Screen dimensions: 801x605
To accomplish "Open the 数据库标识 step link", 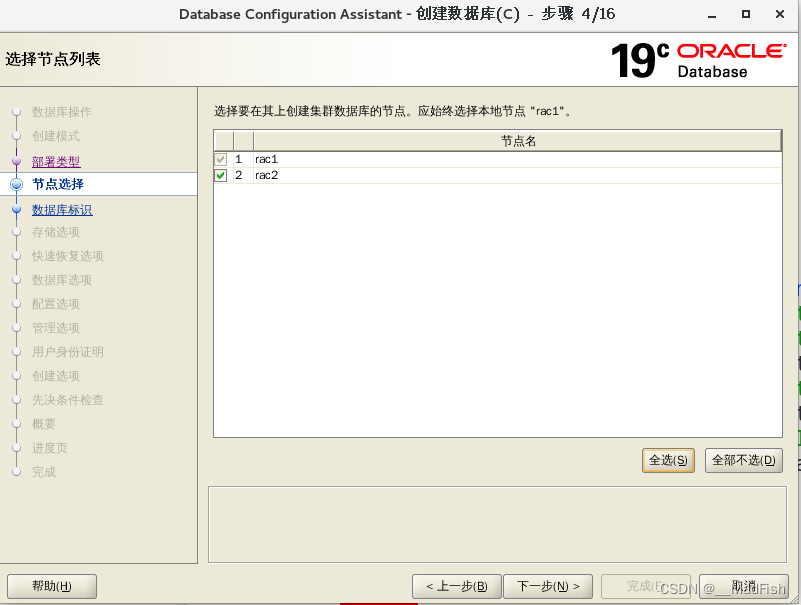I will pyautogui.click(x=62, y=210).
